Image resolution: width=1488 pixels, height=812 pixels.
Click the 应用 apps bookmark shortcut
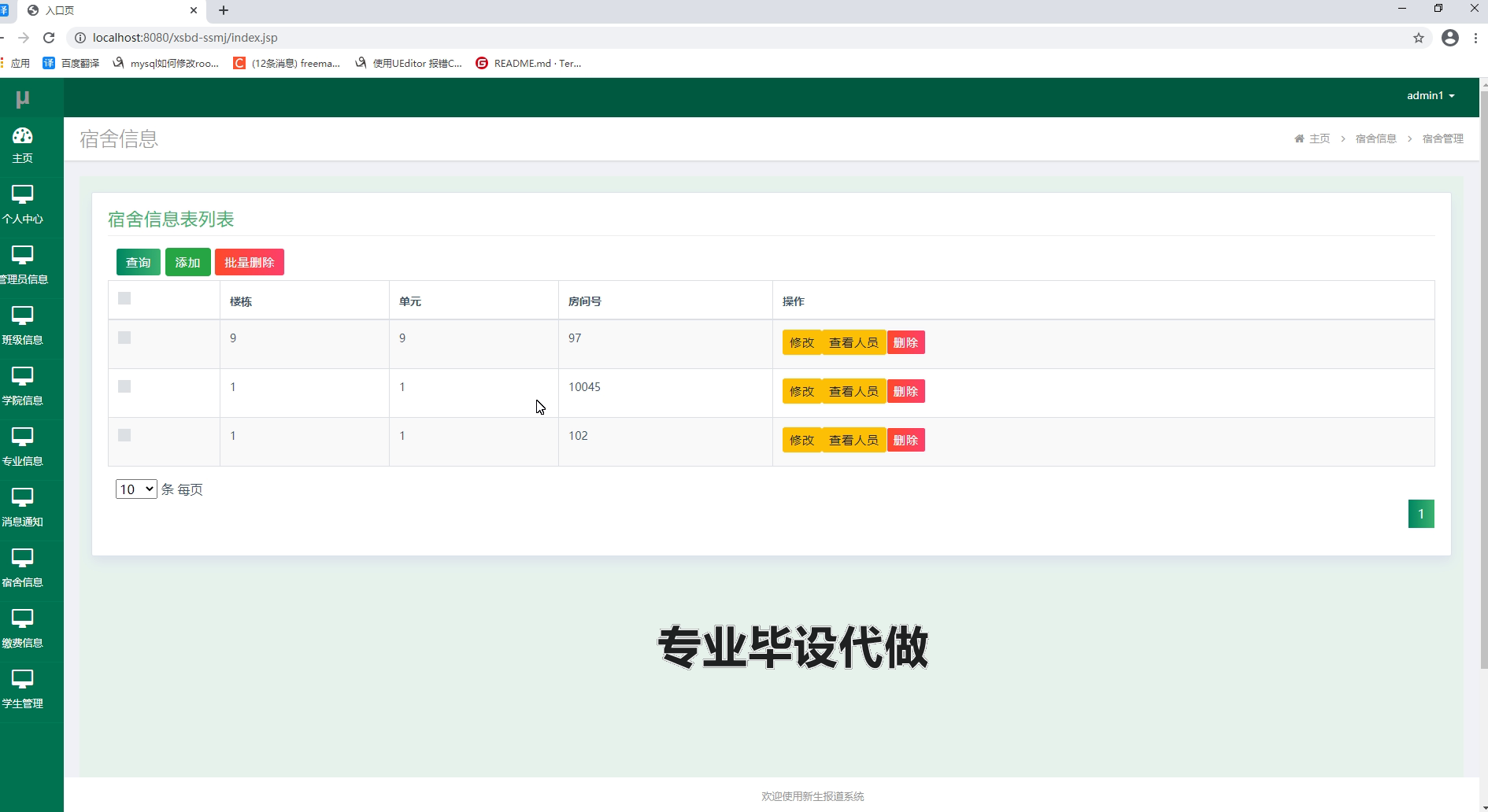[16, 63]
